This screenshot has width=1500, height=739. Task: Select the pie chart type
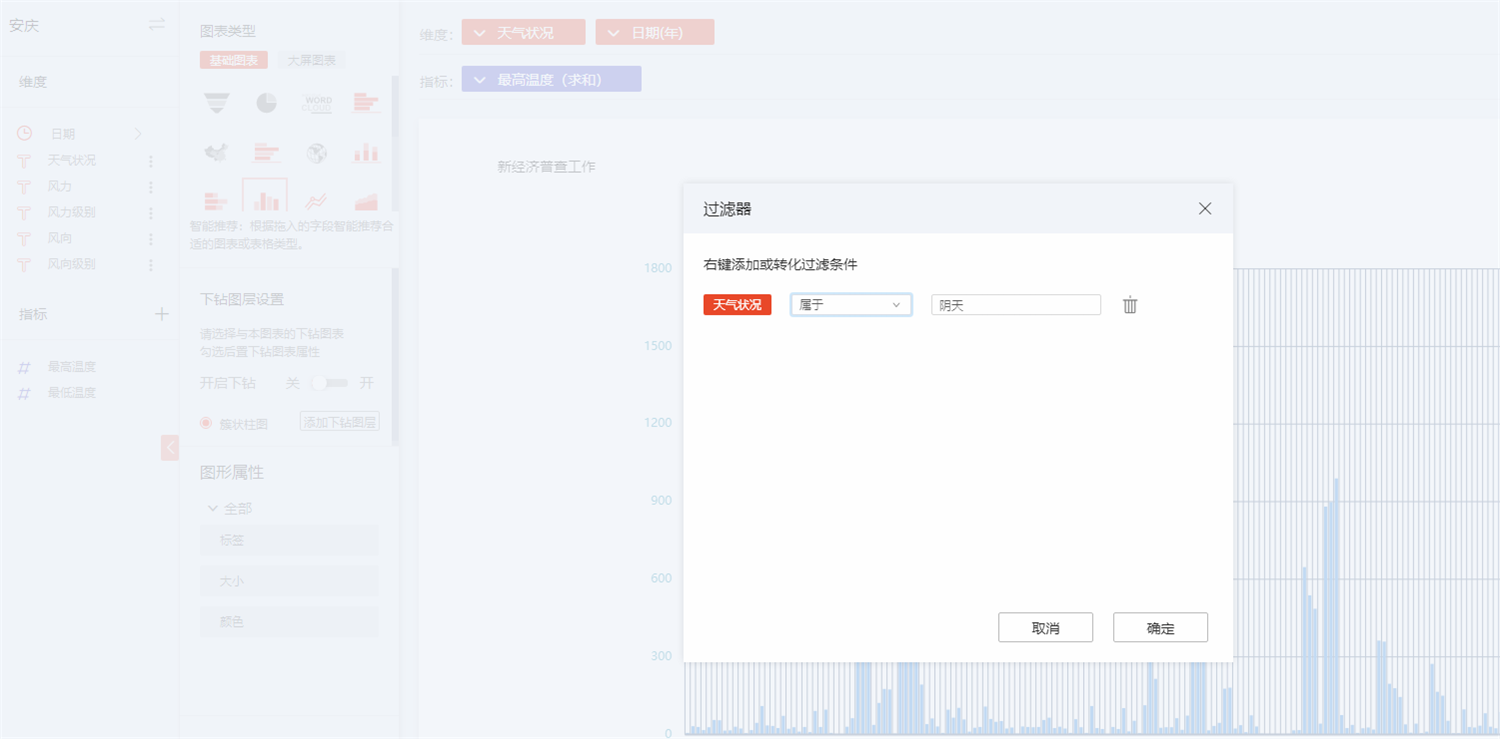coord(266,103)
